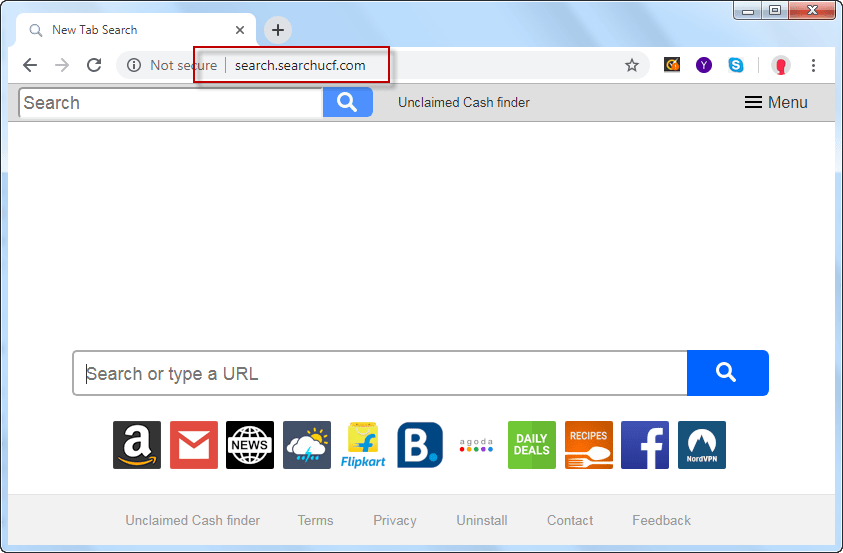Viewport: 843px width, 553px height.
Task: Open the Daily Deals tile
Action: pos(532,445)
